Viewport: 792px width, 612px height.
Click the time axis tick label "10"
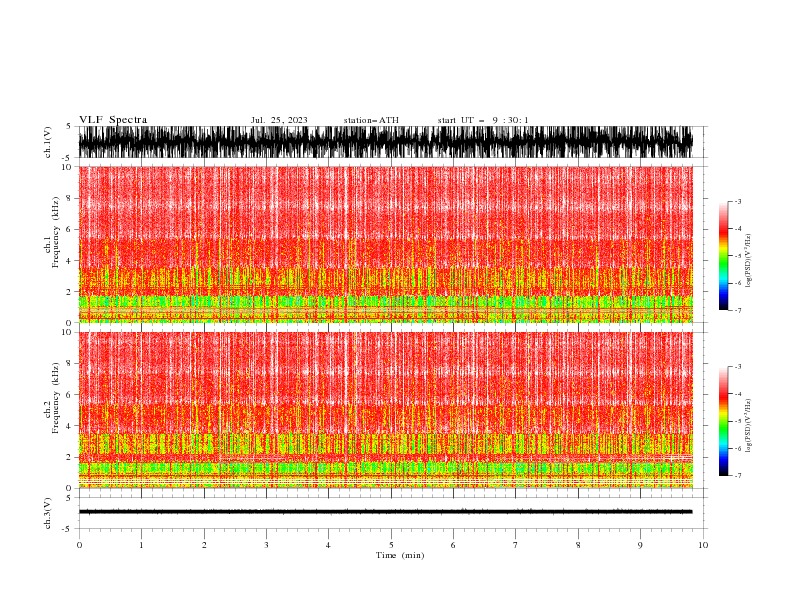point(703,545)
